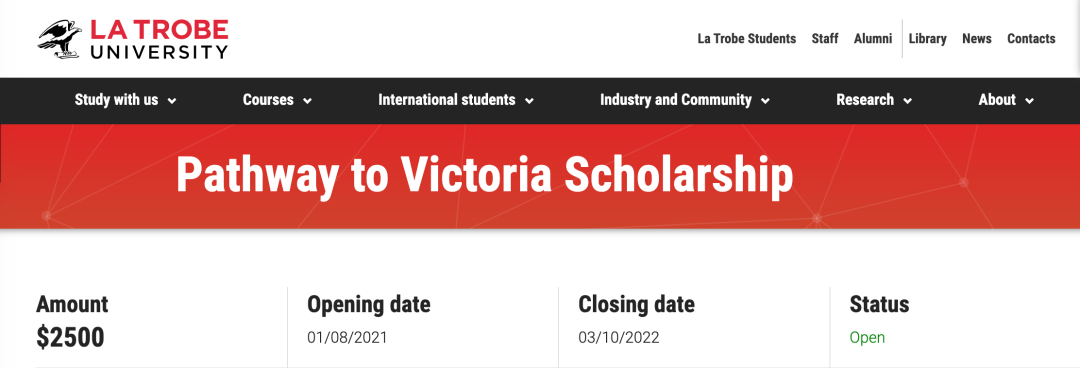Select the Research menu item
Screen dimensions: 1080x368
[865, 100]
